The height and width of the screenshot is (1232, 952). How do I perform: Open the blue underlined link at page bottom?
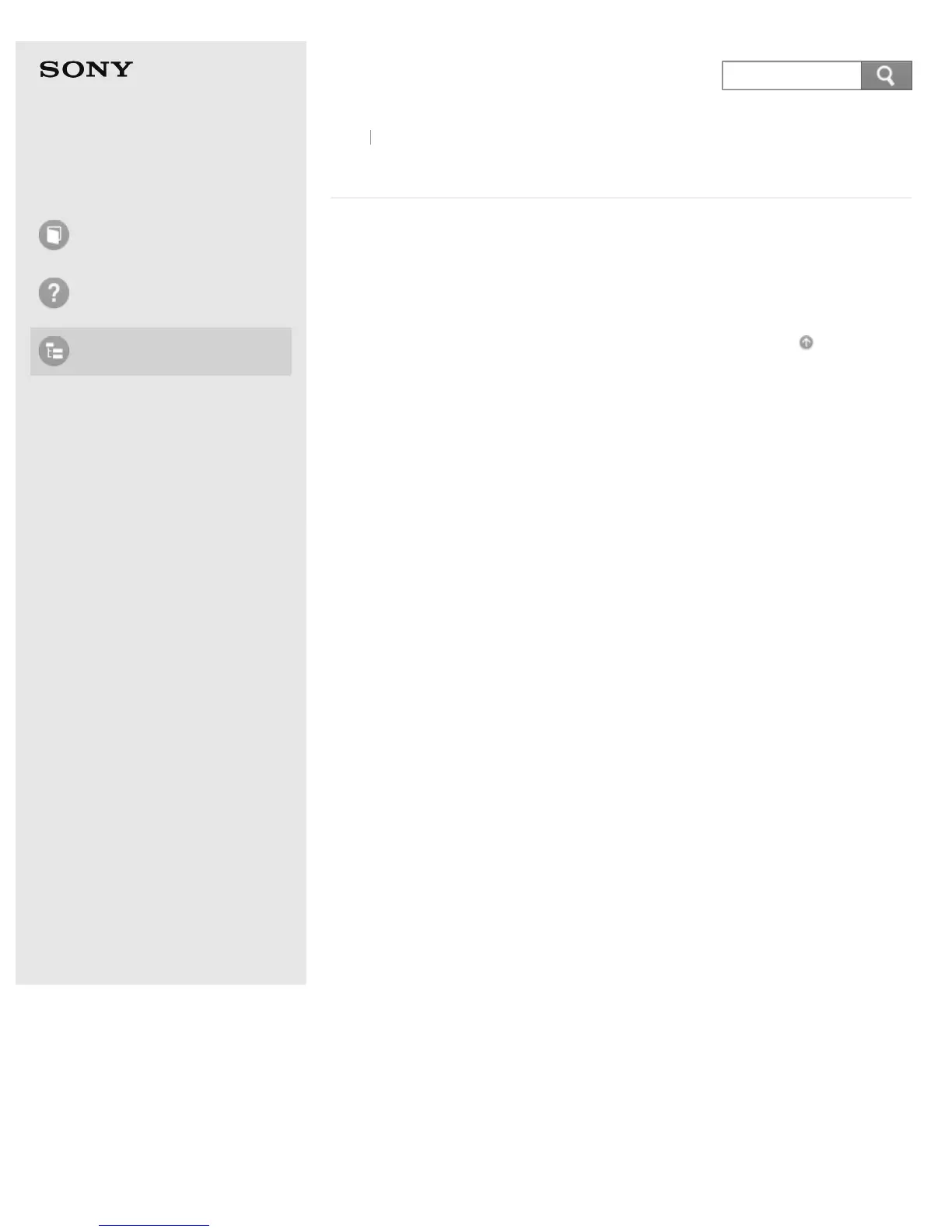coord(154,1224)
